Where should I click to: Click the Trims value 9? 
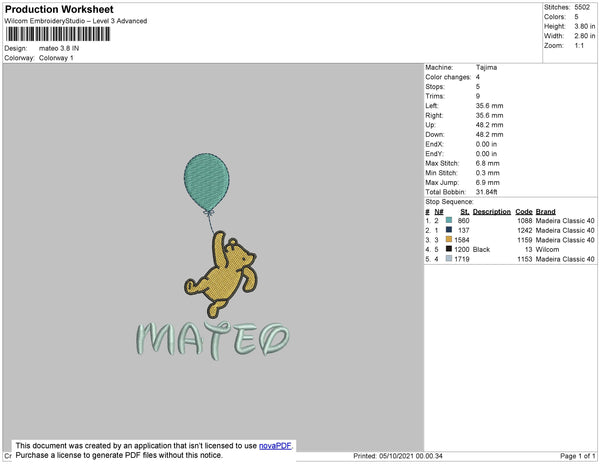click(478, 96)
